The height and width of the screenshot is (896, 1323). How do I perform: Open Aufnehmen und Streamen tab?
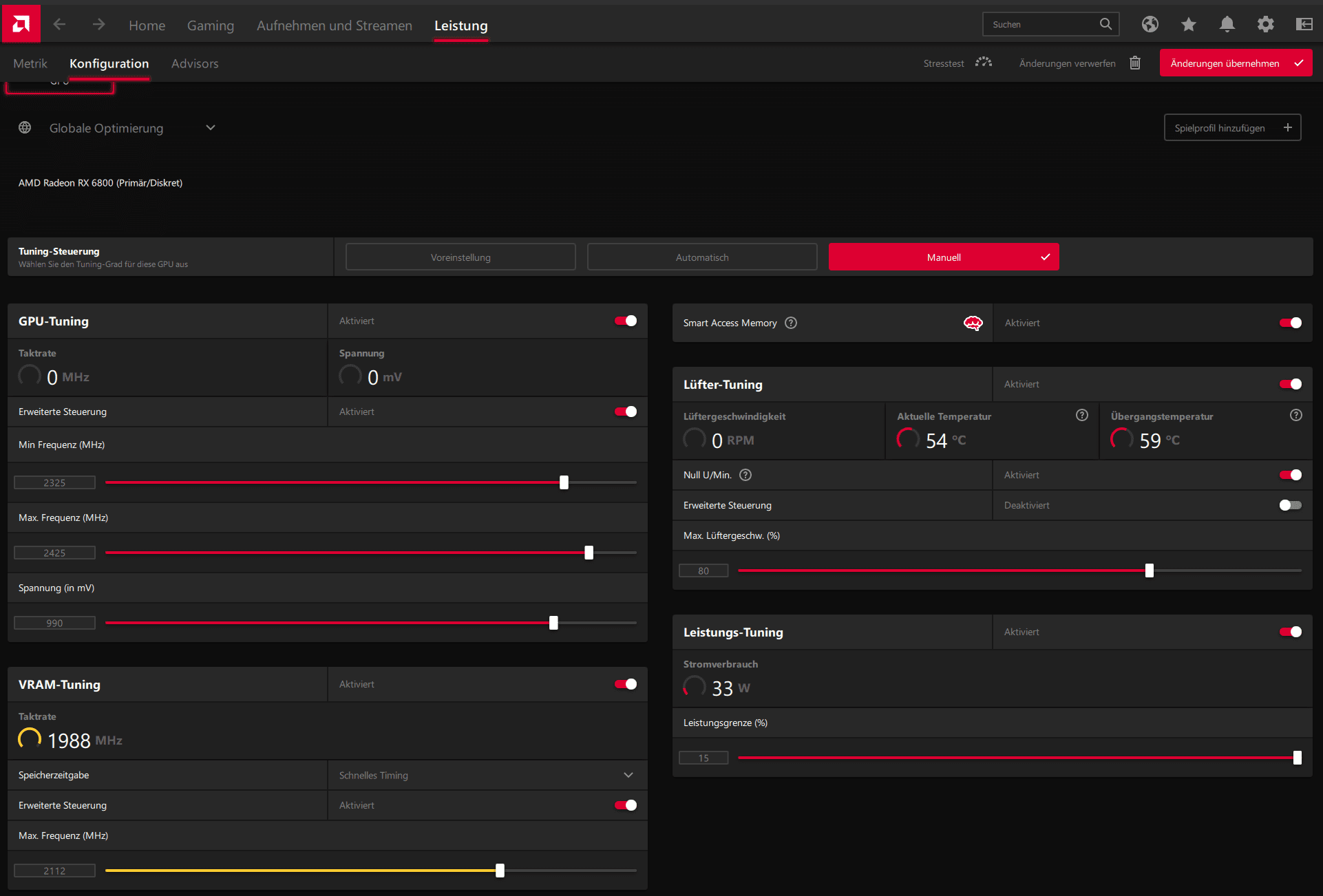[x=335, y=25]
